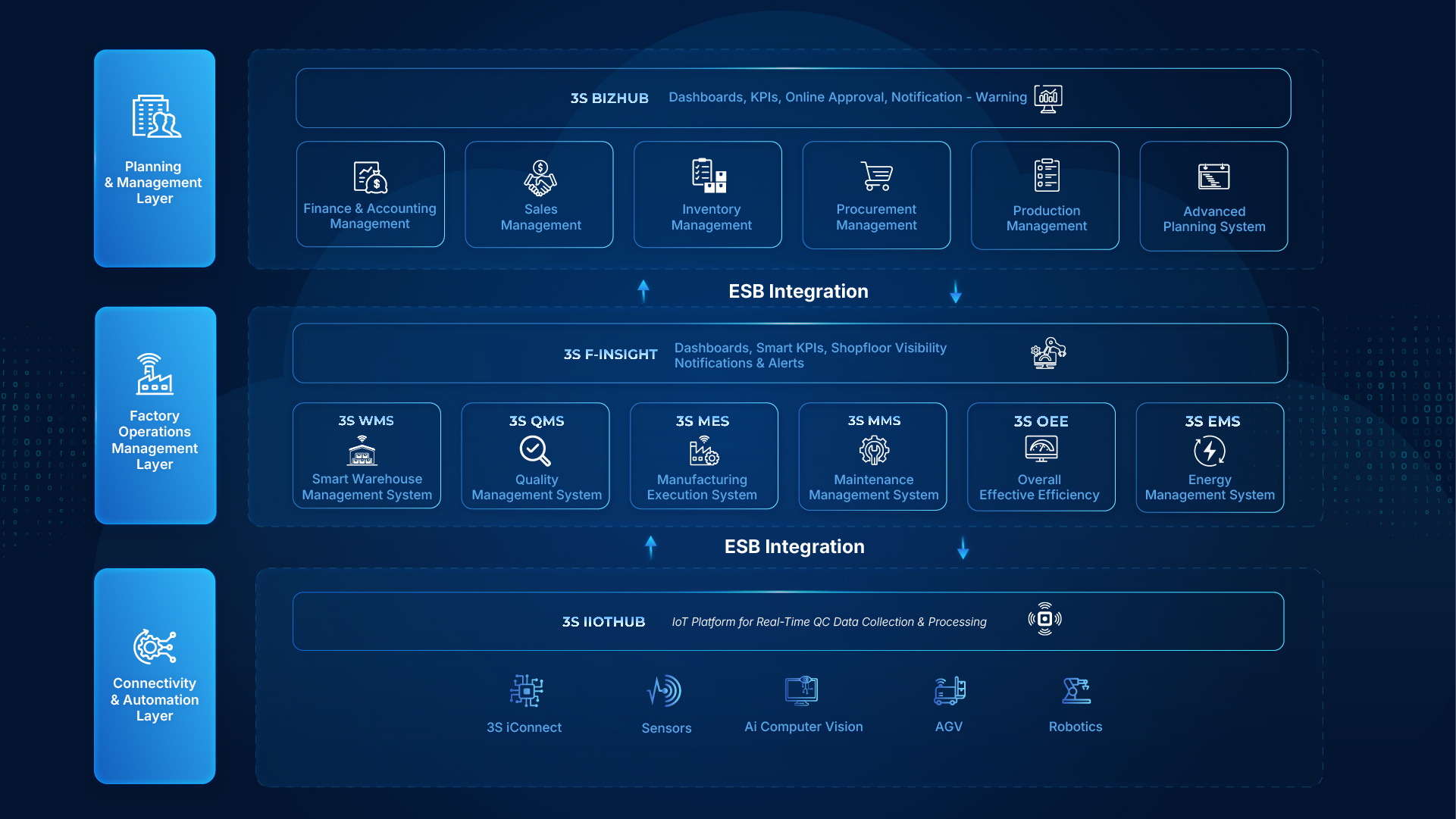Click the 3S OEE title text
Screen dimensions: 1456x819
[1041, 421]
